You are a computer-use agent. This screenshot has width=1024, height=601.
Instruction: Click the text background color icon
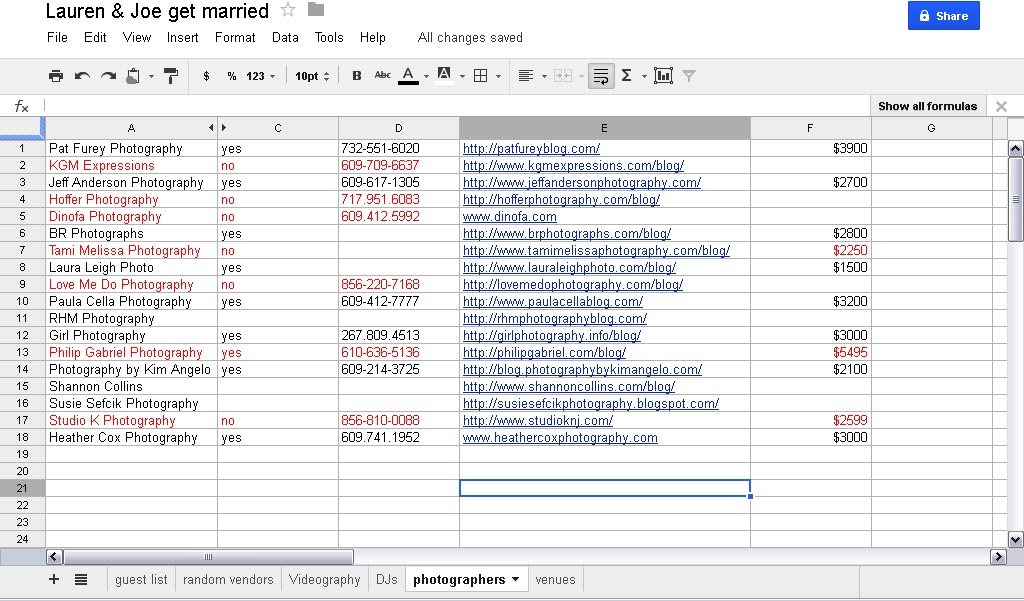coord(444,75)
